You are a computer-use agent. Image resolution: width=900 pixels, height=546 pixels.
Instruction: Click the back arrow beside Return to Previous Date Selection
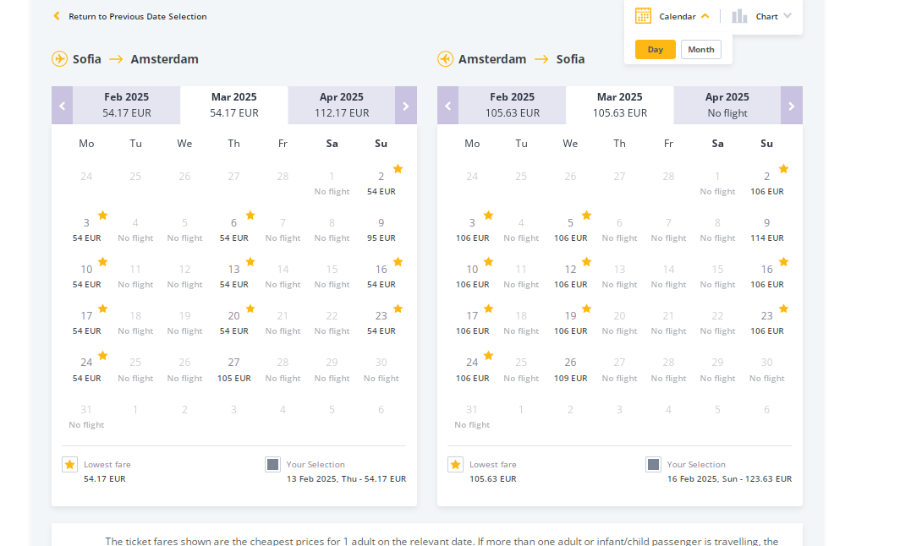pyautogui.click(x=56, y=16)
